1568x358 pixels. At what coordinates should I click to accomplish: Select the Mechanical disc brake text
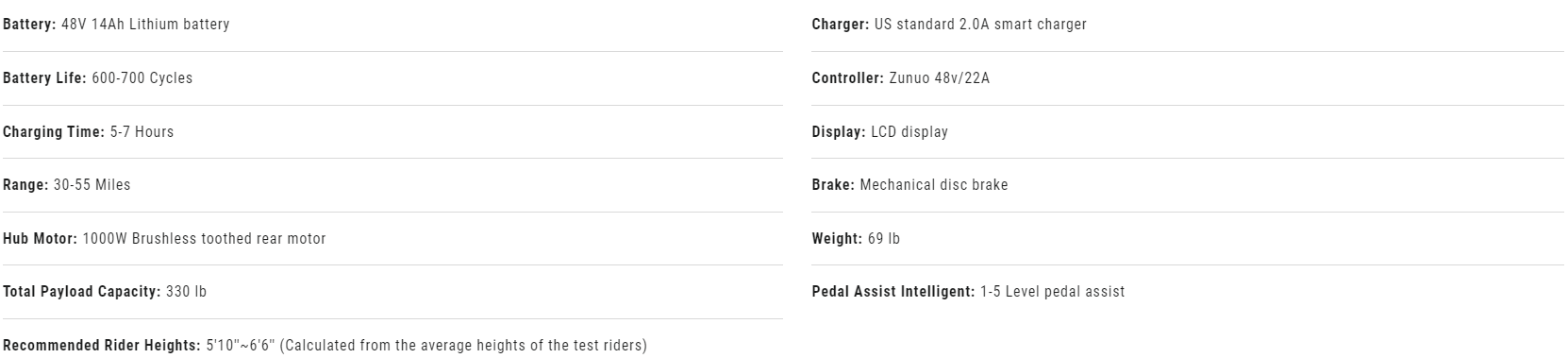tap(934, 185)
